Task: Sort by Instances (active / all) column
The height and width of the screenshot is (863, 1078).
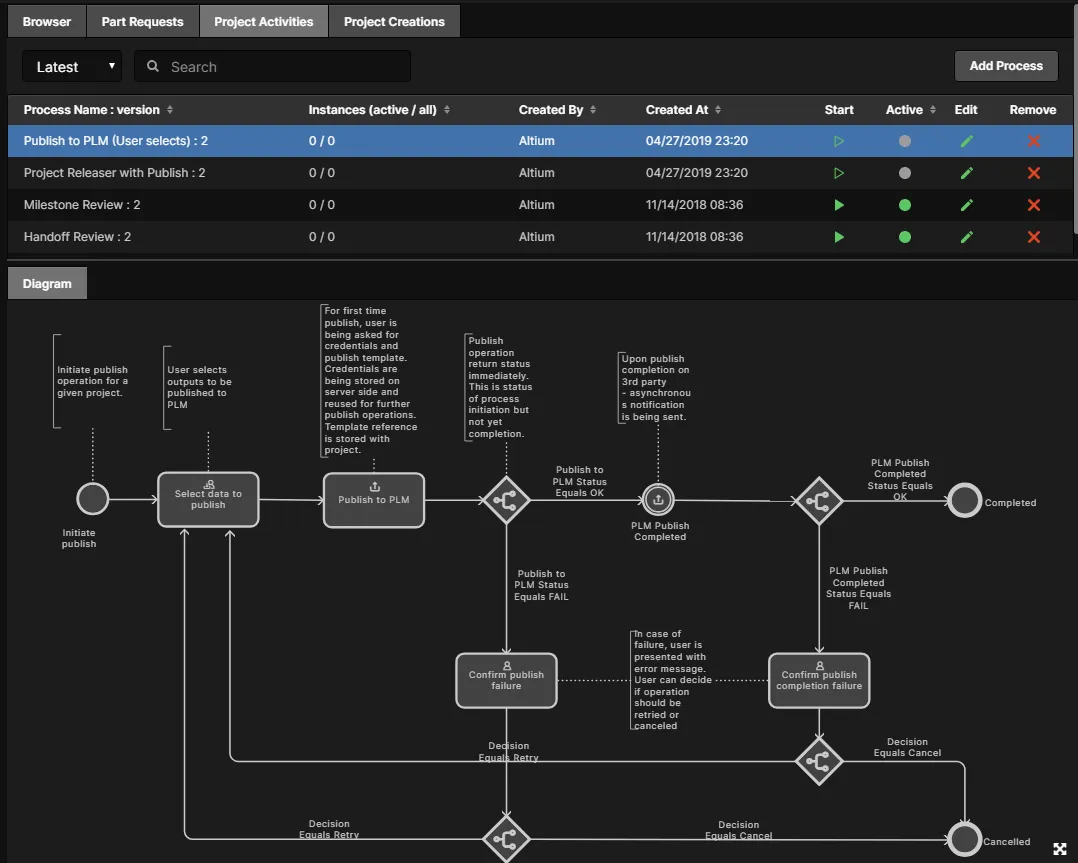Action: point(379,110)
